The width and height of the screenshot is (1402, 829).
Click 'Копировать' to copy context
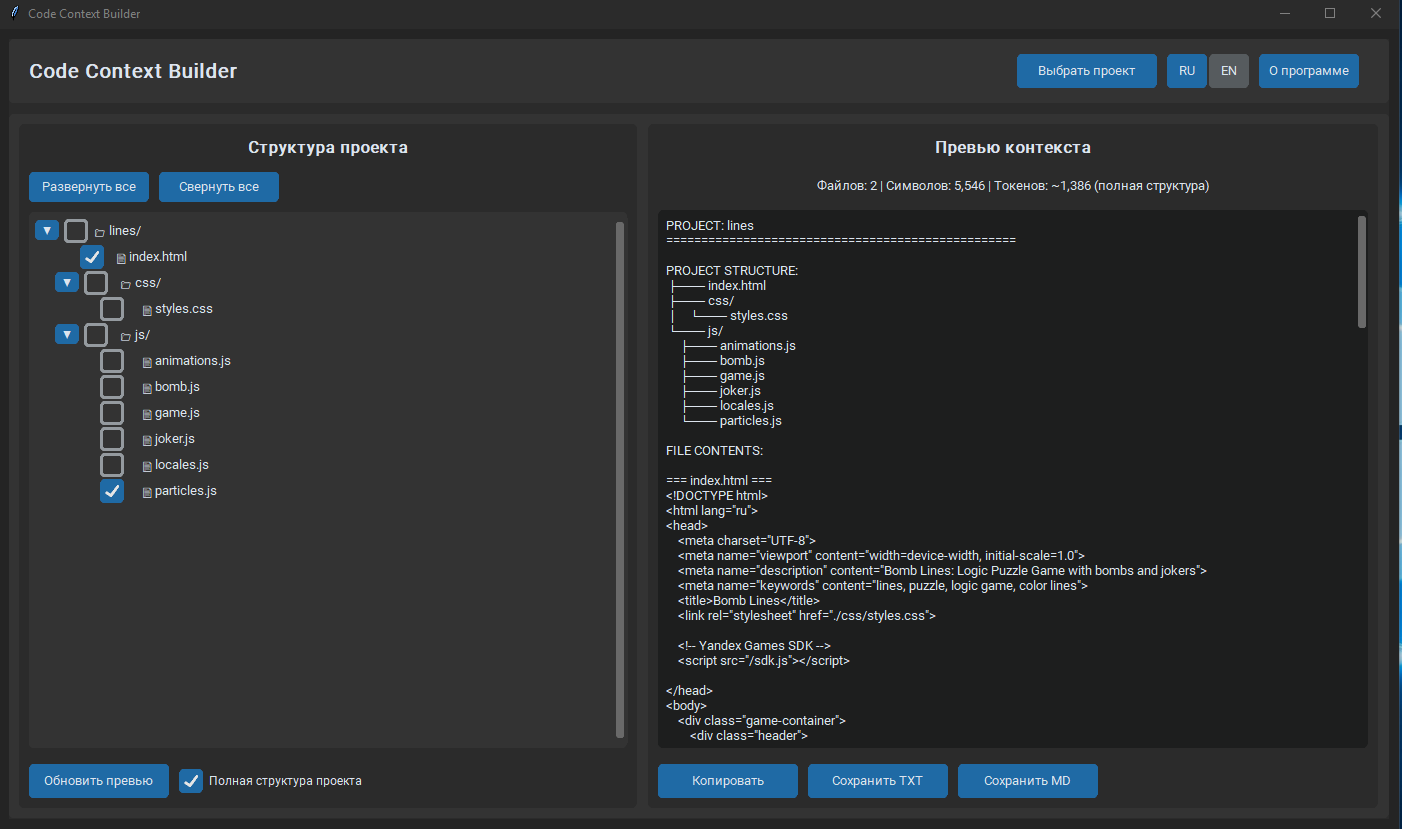728,781
